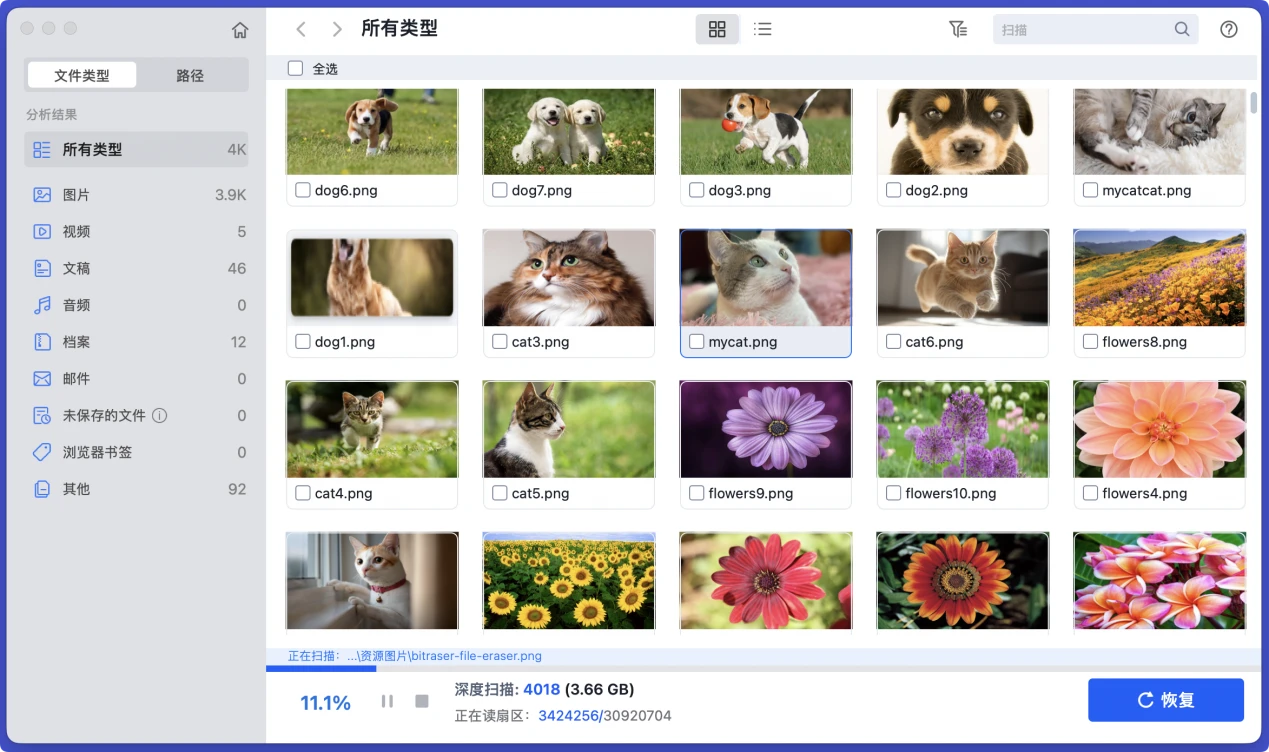Switch to list view mode
The width and height of the screenshot is (1269, 752).
click(x=763, y=29)
